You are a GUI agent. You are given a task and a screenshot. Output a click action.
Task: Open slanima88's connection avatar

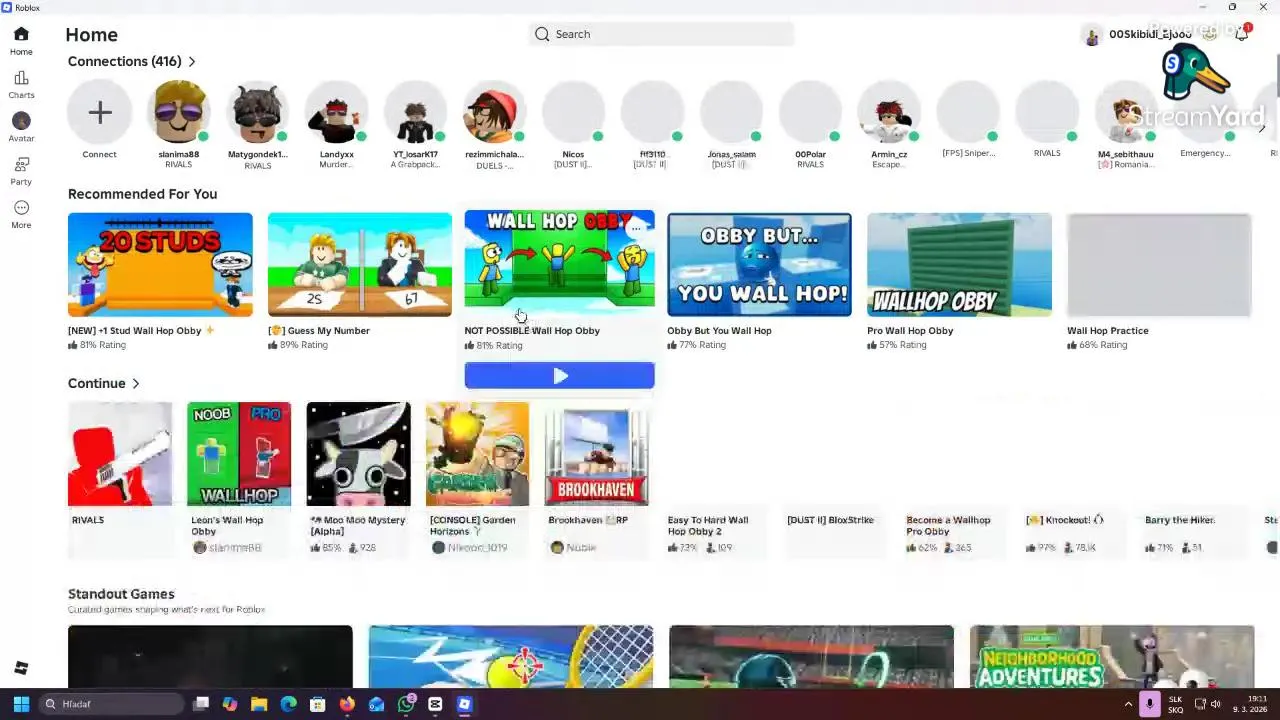179,113
